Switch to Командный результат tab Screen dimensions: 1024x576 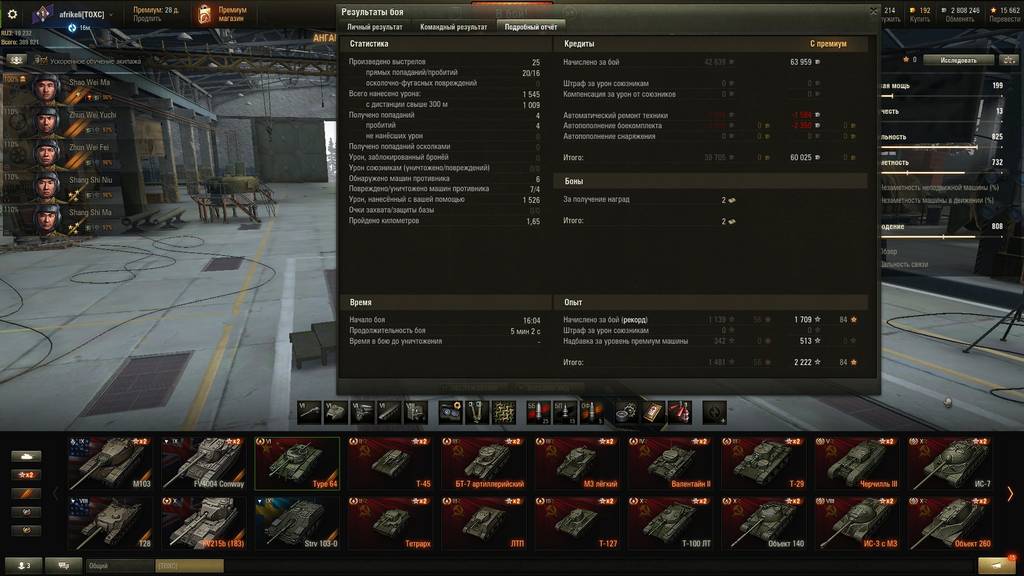pos(453,27)
